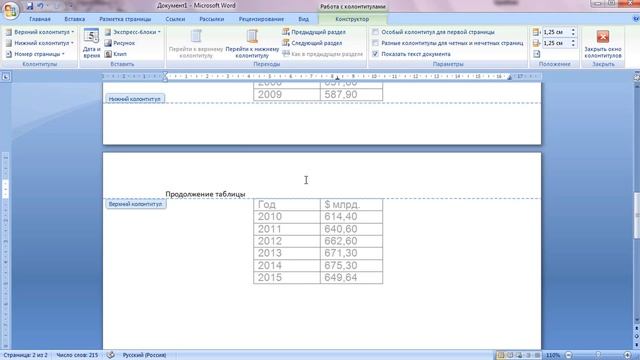The height and width of the screenshot is (360, 640).
Task: Click table cell 649,64
Action: point(351,278)
